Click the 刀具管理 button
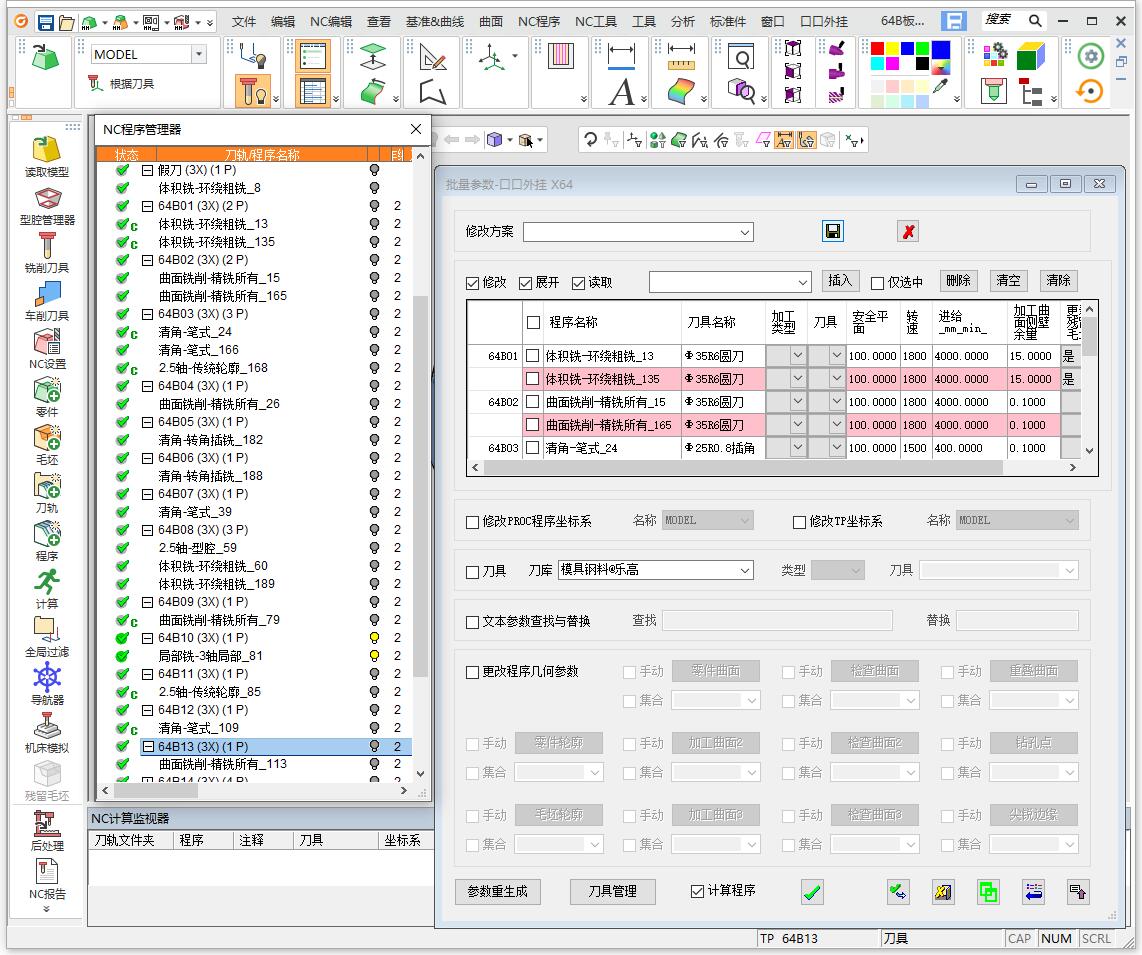Viewport: 1142px width, 955px height. [x=612, y=891]
